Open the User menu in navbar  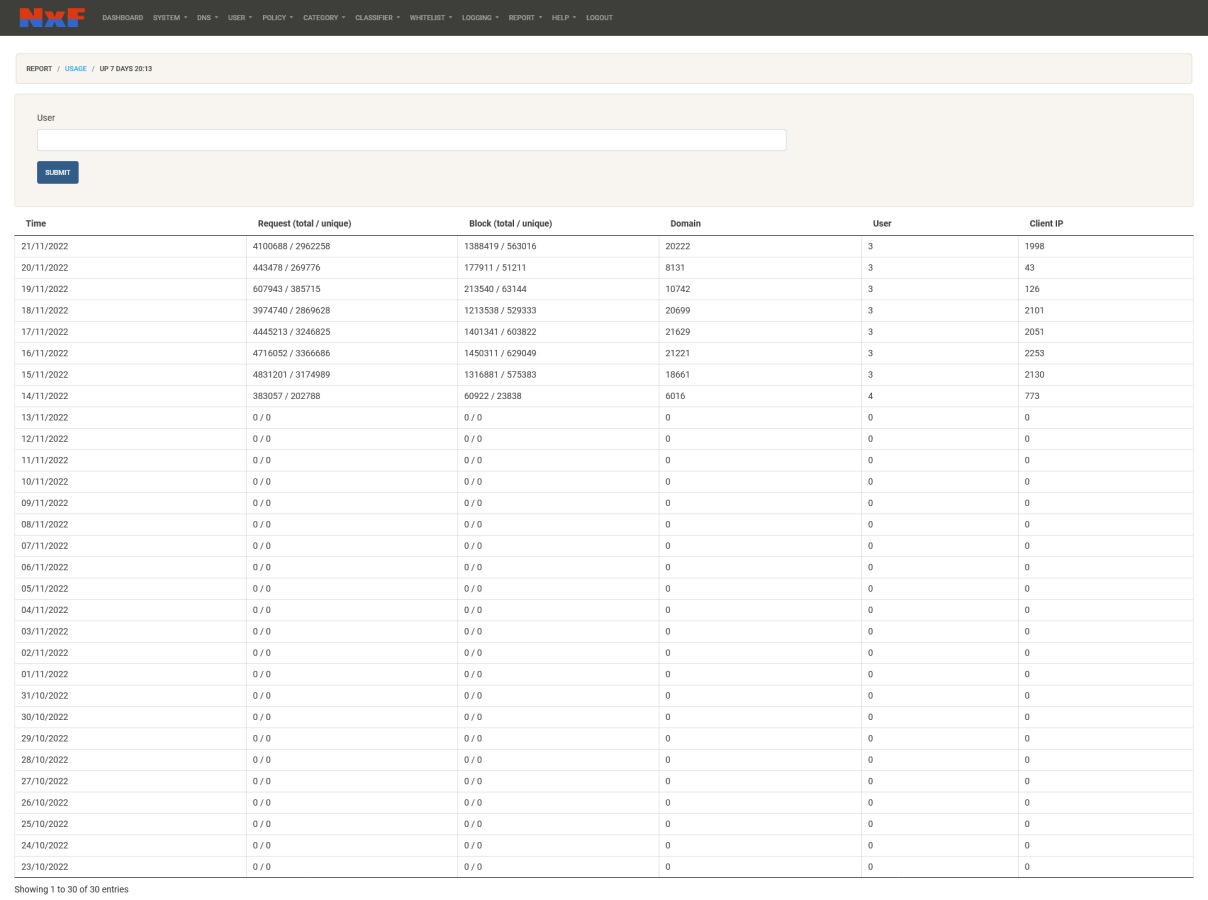coord(240,18)
